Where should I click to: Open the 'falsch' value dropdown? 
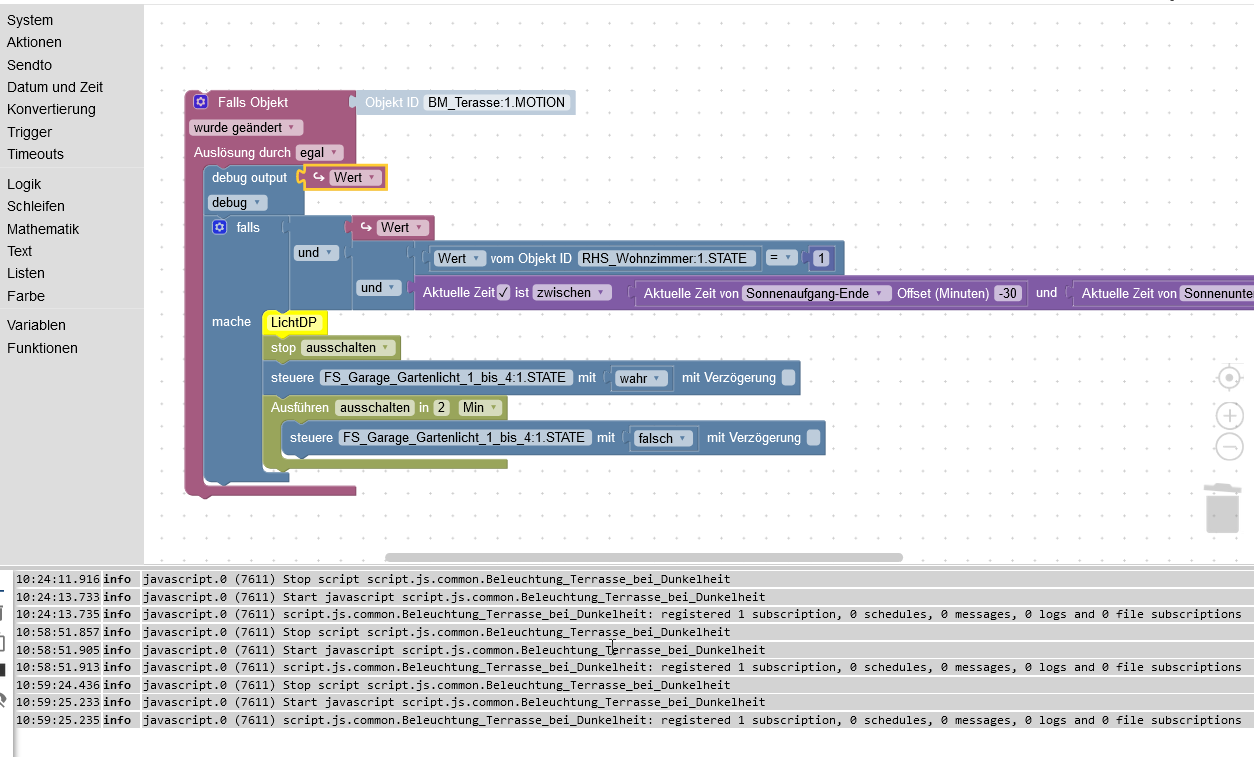(663, 438)
